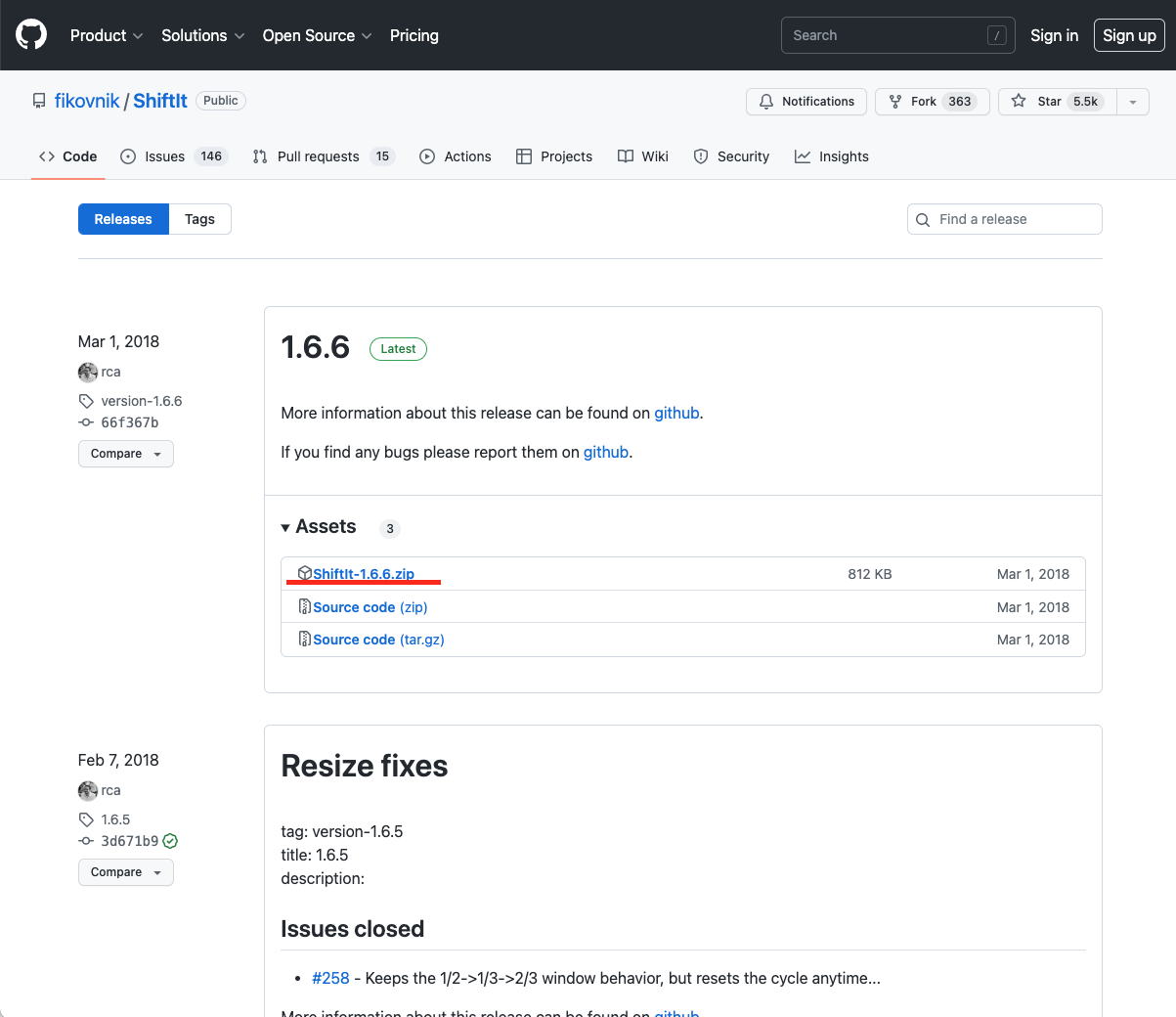Collapse the Assets section
This screenshot has height=1017, width=1176.
(319, 527)
